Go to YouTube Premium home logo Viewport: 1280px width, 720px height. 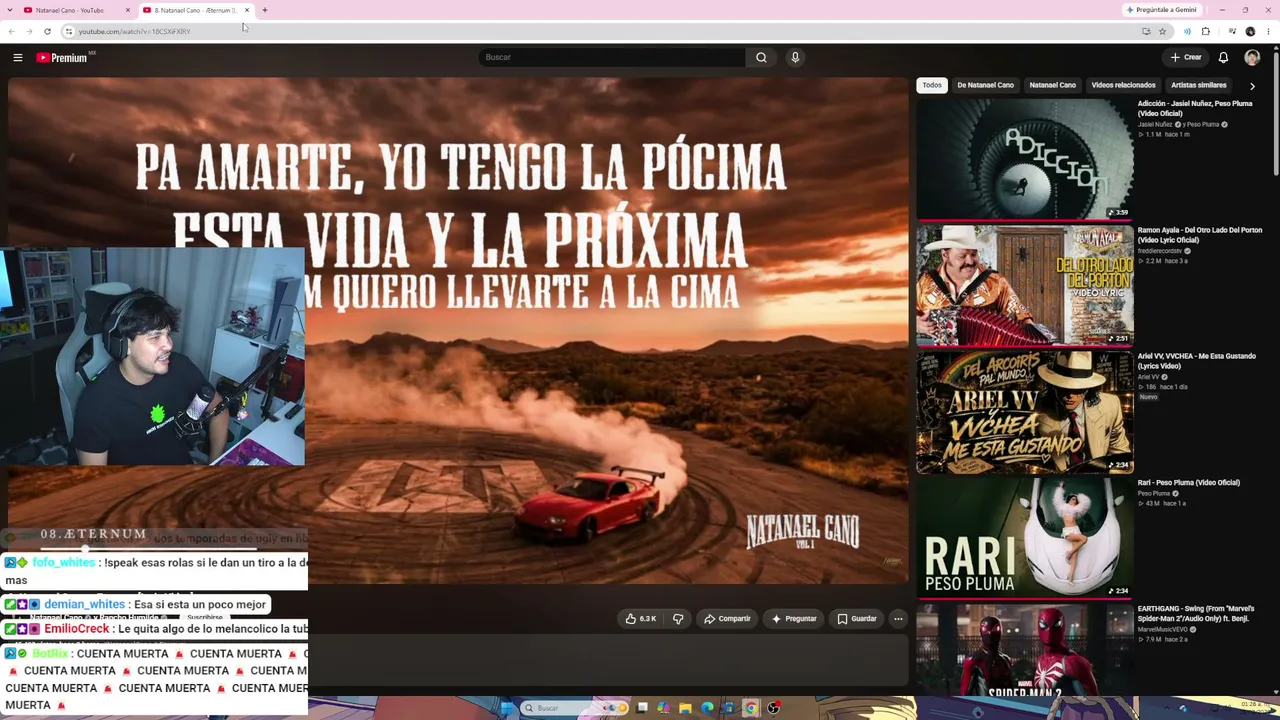62,58
